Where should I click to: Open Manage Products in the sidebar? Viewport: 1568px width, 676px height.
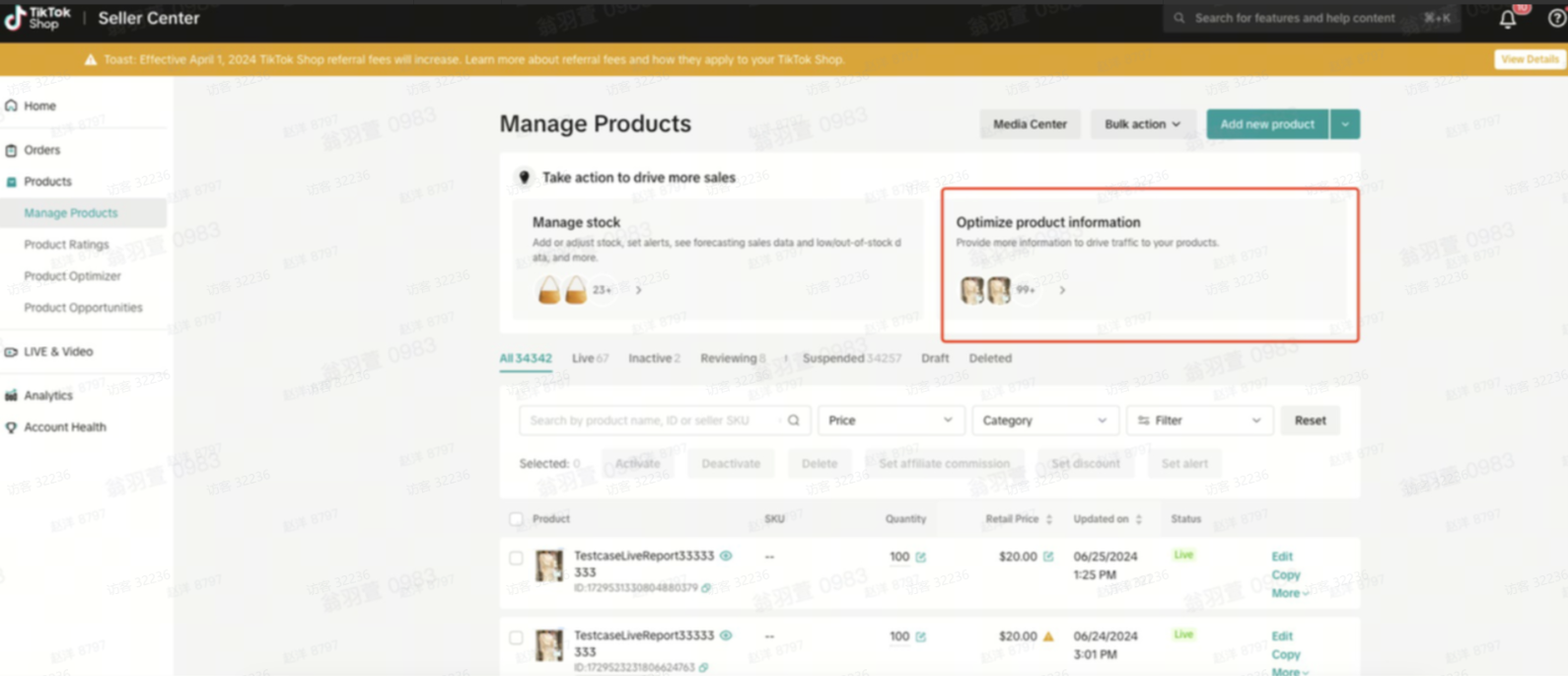click(71, 213)
